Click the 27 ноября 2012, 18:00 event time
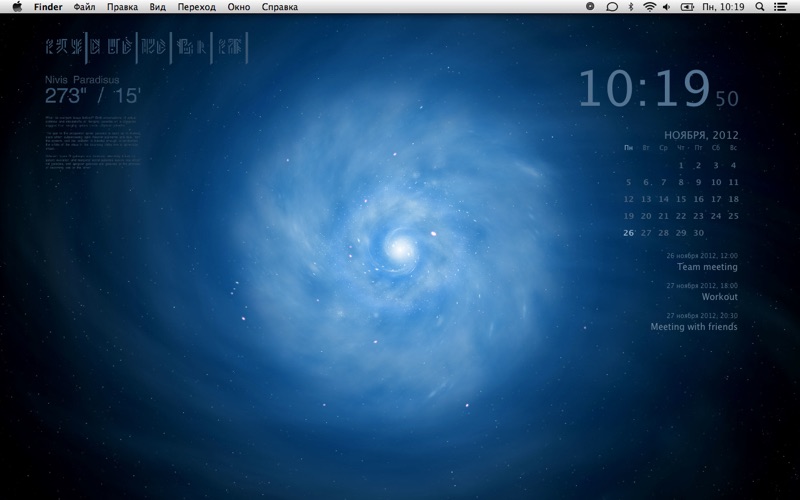 pos(702,286)
